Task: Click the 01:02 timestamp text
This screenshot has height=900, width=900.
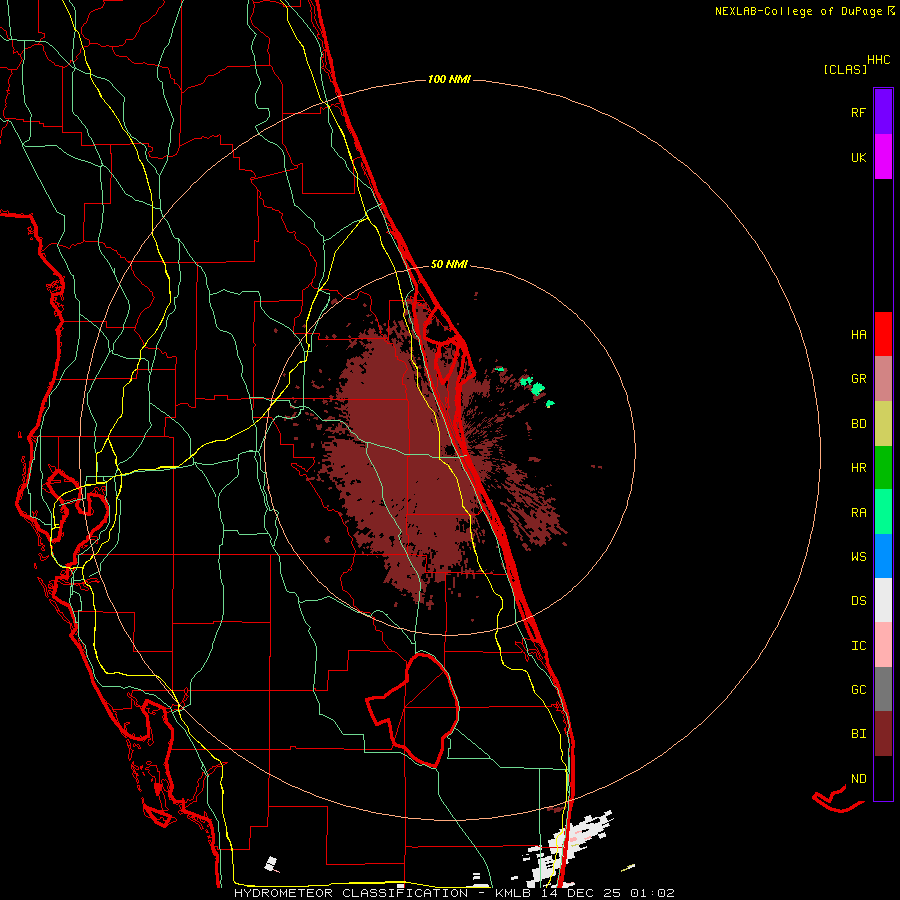Action: pyautogui.click(x=652, y=893)
